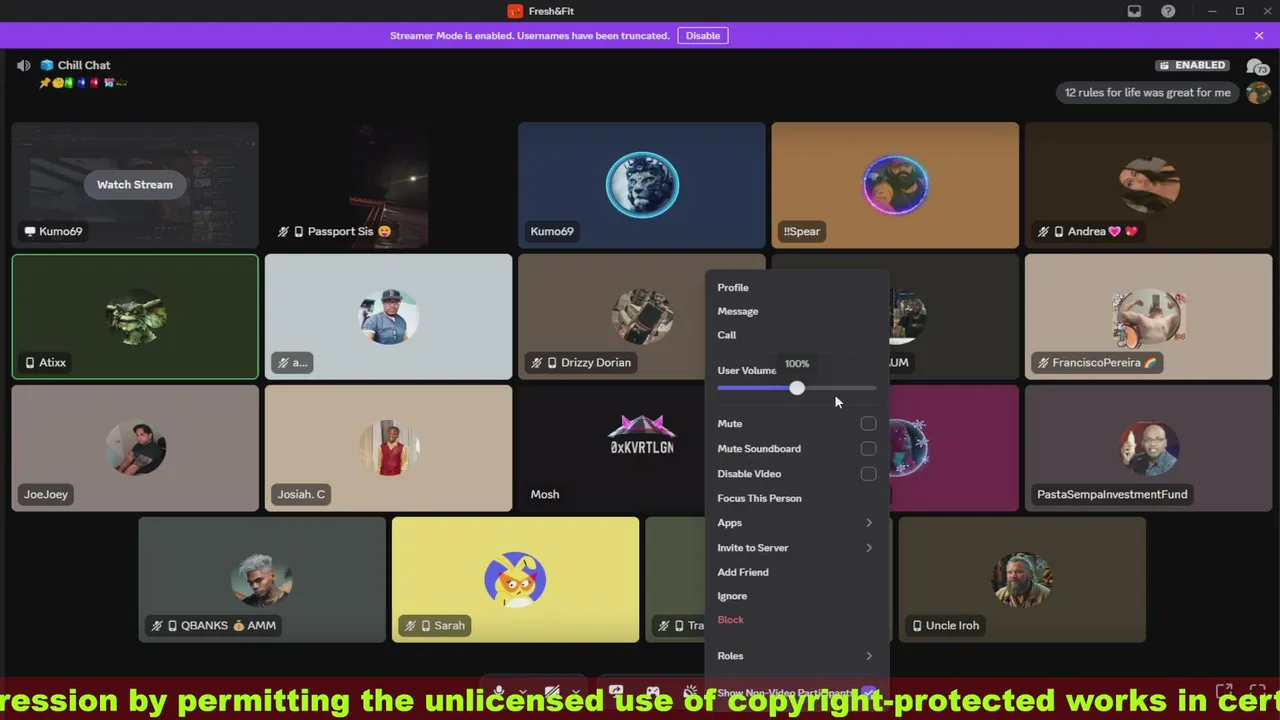1280x720 pixels.
Task: Click Josiah. C's avatar
Action: click(x=388, y=448)
